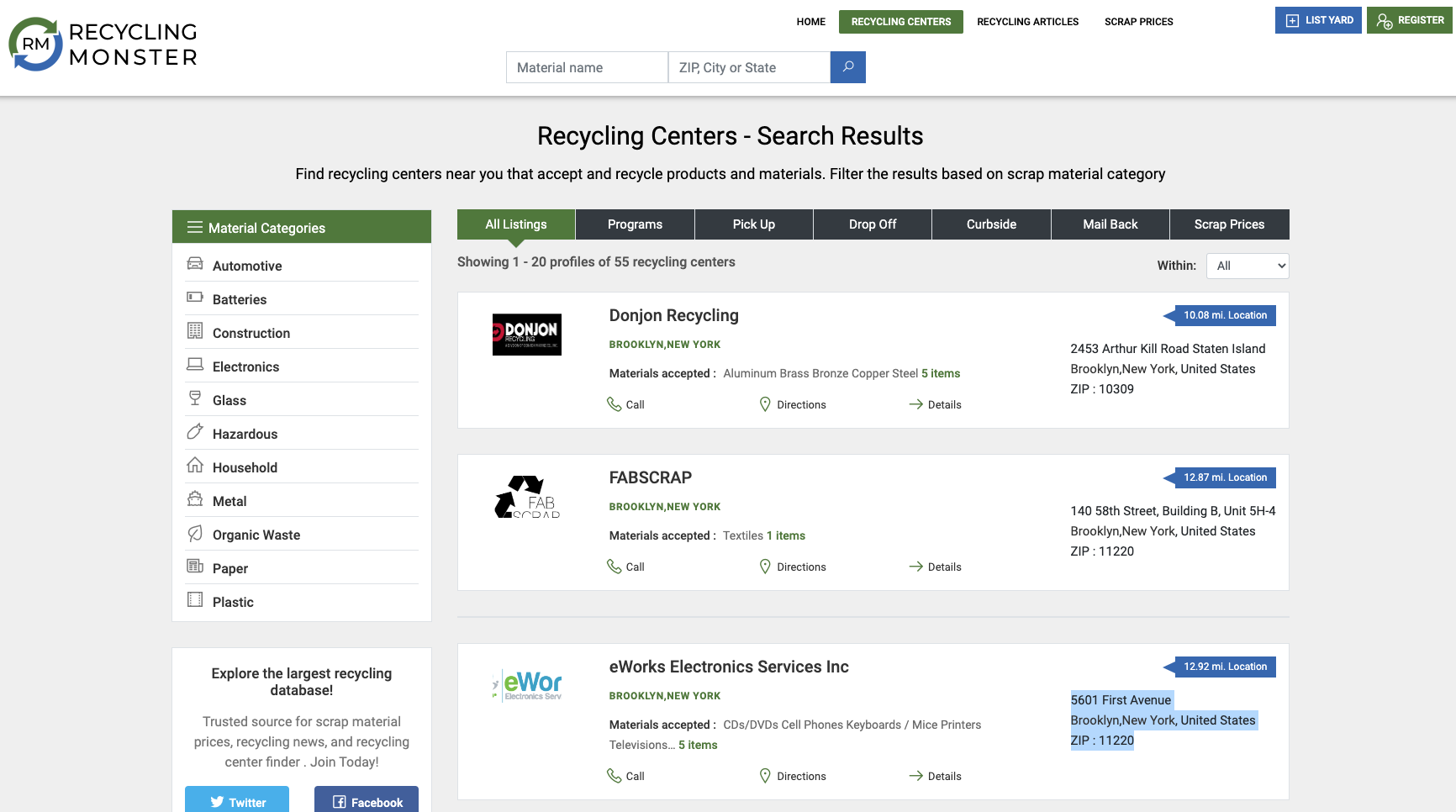
Task: Switch to the Scrap Prices tab
Action: point(1230,224)
